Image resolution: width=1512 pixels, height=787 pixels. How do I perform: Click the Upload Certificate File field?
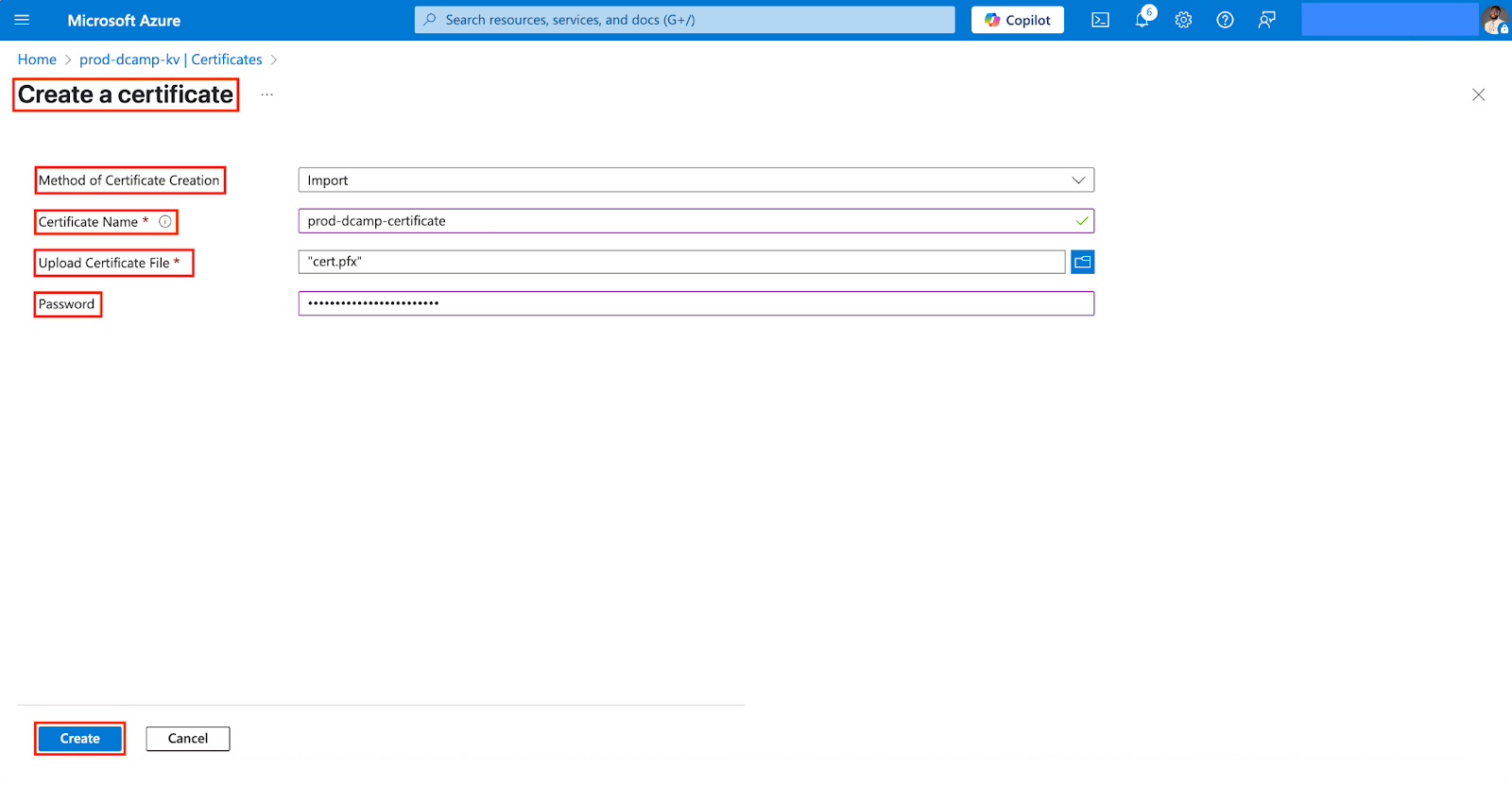[x=682, y=262]
